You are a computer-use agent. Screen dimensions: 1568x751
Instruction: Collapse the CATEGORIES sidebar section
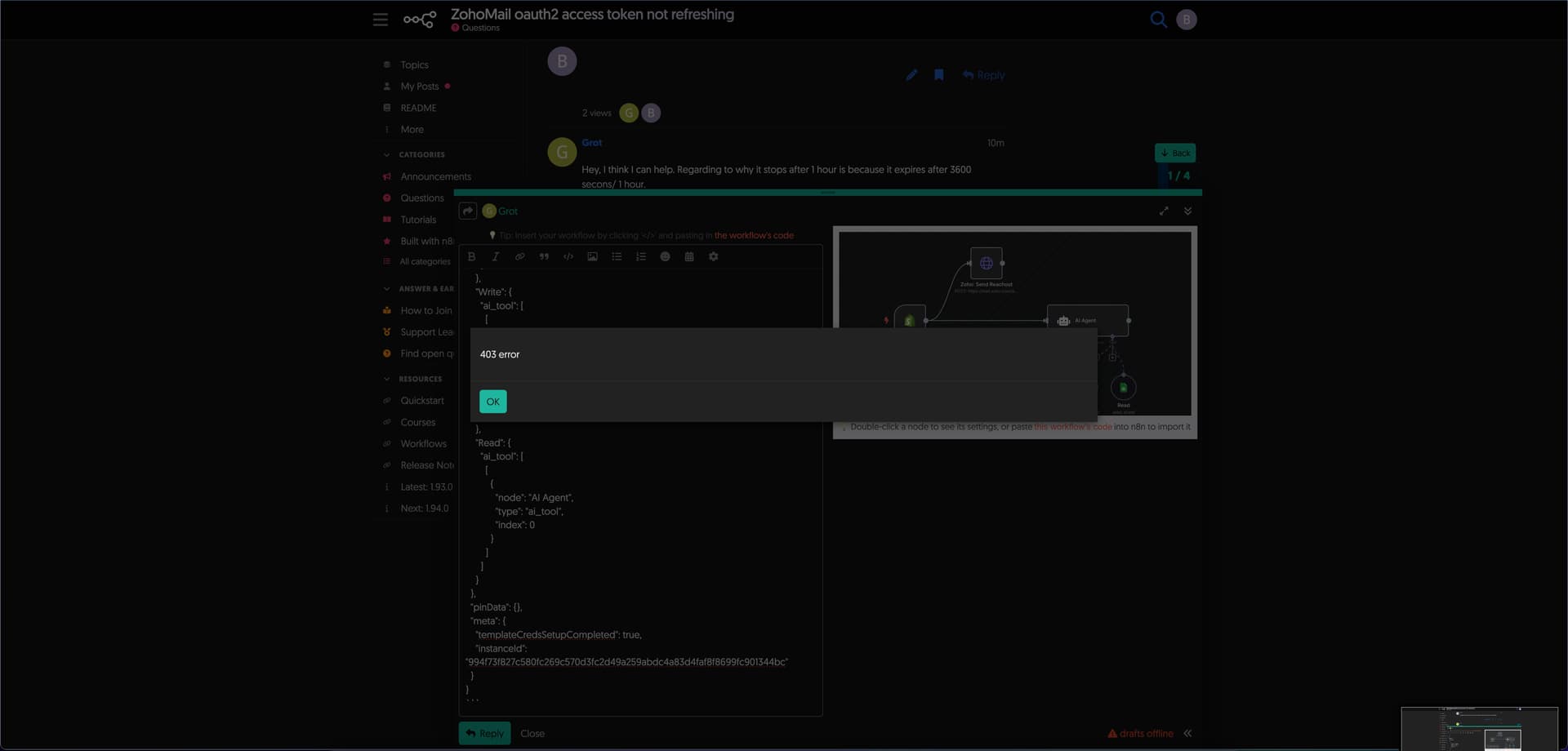421,154
